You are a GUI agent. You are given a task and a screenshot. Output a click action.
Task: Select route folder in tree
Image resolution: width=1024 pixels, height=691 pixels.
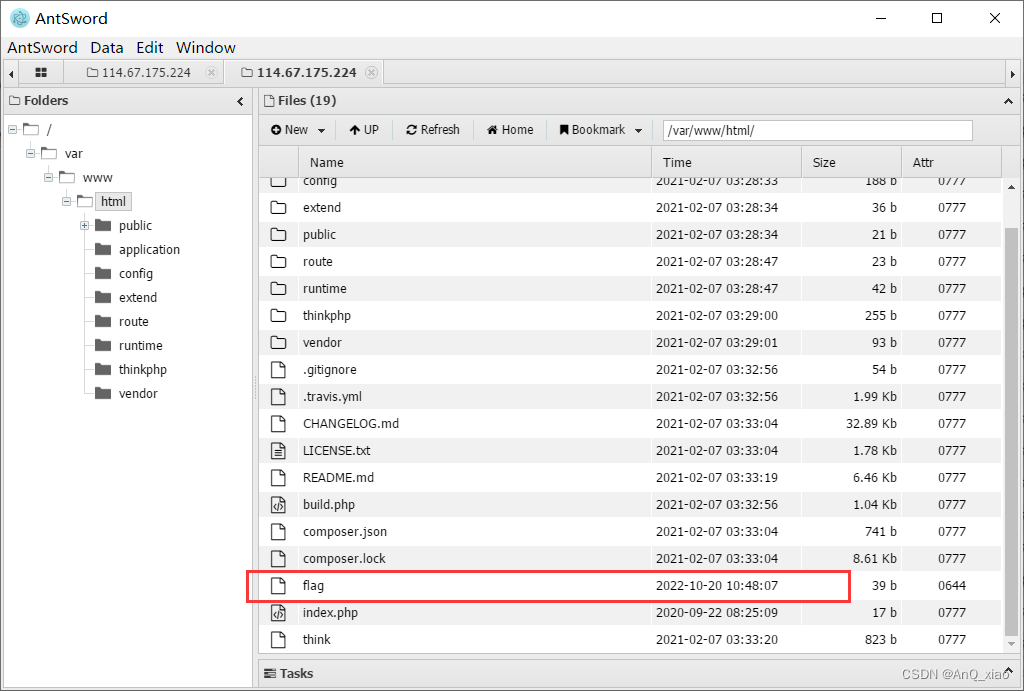tap(134, 321)
